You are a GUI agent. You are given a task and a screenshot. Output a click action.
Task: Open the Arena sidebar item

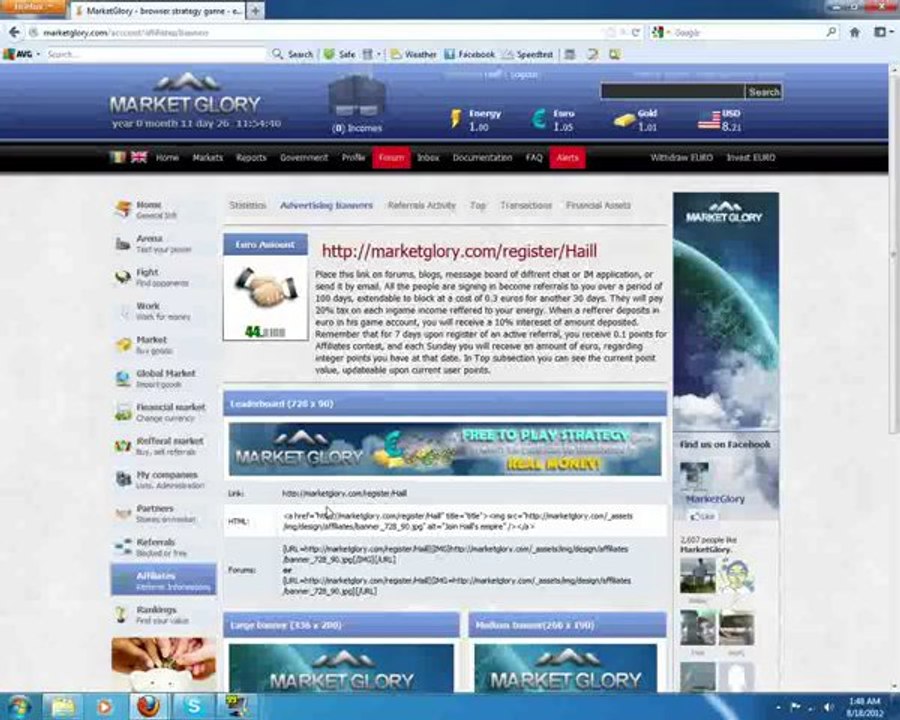click(164, 243)
